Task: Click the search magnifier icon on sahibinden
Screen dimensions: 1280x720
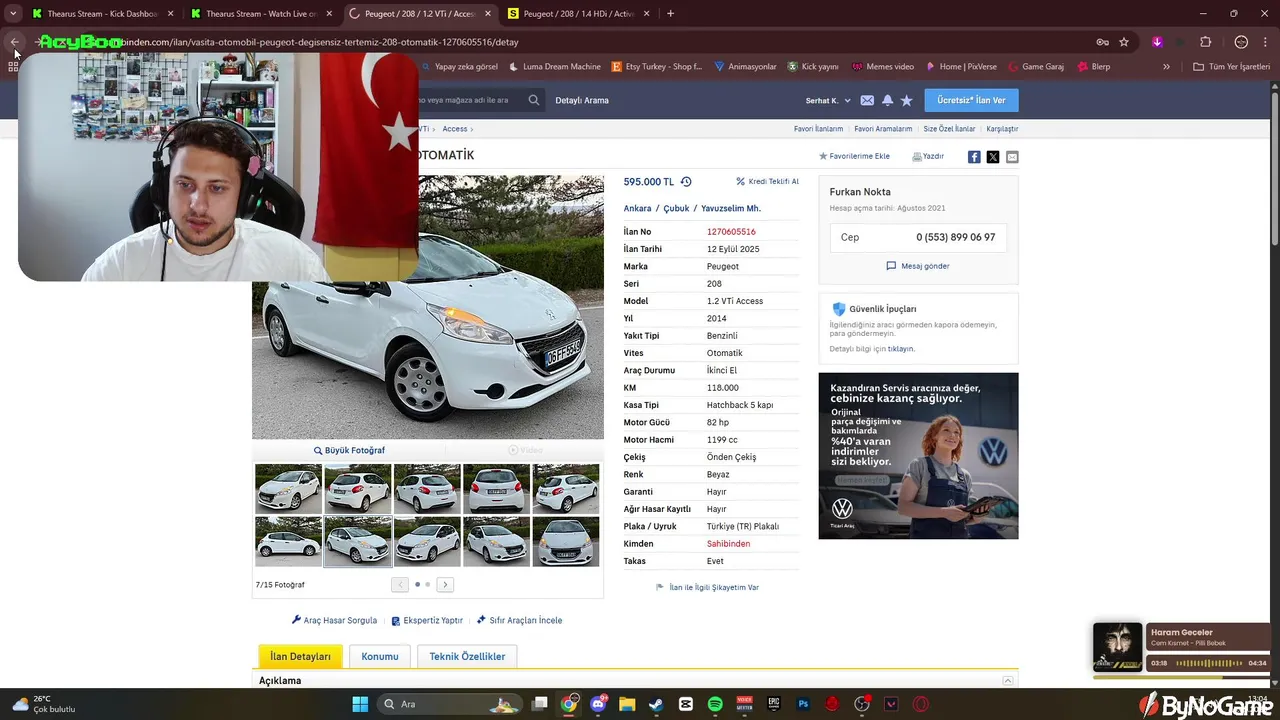Action: pyautogui.click(x=534, y=100)
